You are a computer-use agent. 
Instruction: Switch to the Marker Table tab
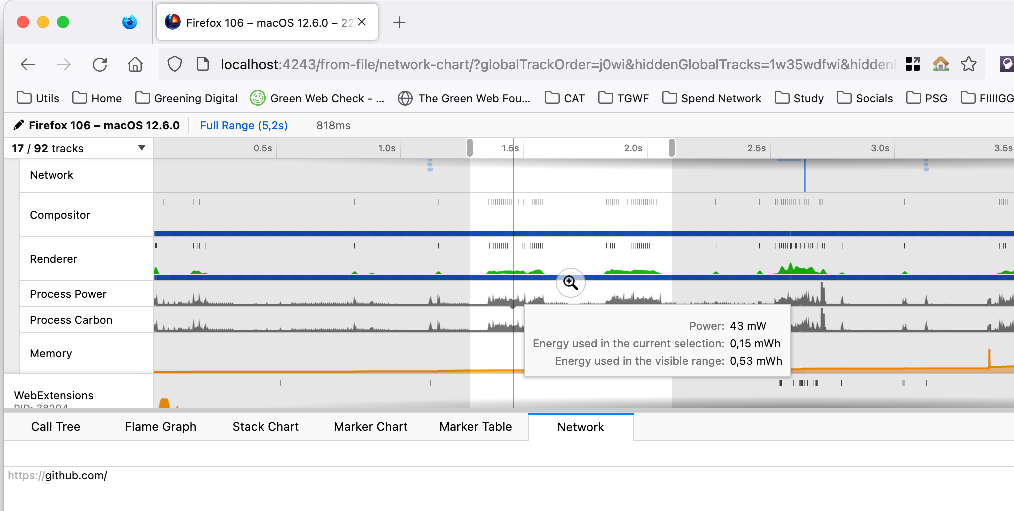pyautogui.click(x=475, y=427)
